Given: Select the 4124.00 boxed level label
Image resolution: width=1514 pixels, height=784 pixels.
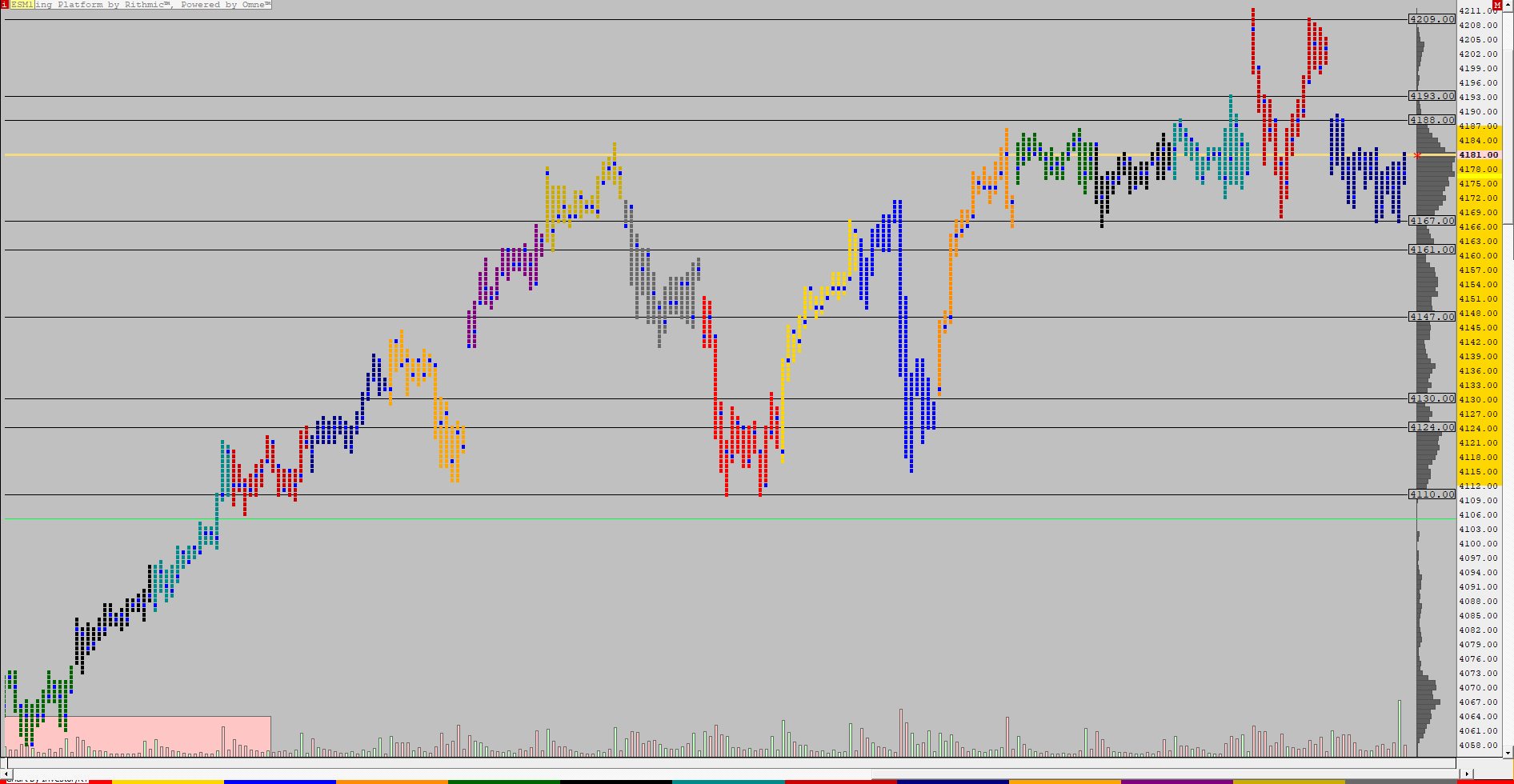Looking at the screenshot, I should tap(1432, 427).
